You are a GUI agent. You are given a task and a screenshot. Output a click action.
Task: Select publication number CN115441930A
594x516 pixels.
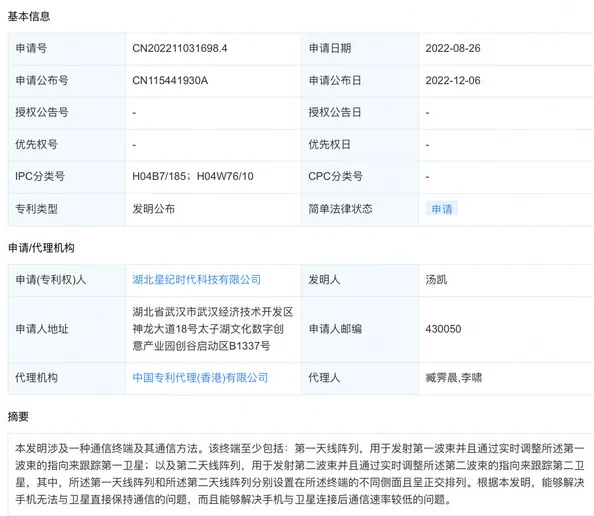click(170, 80)
